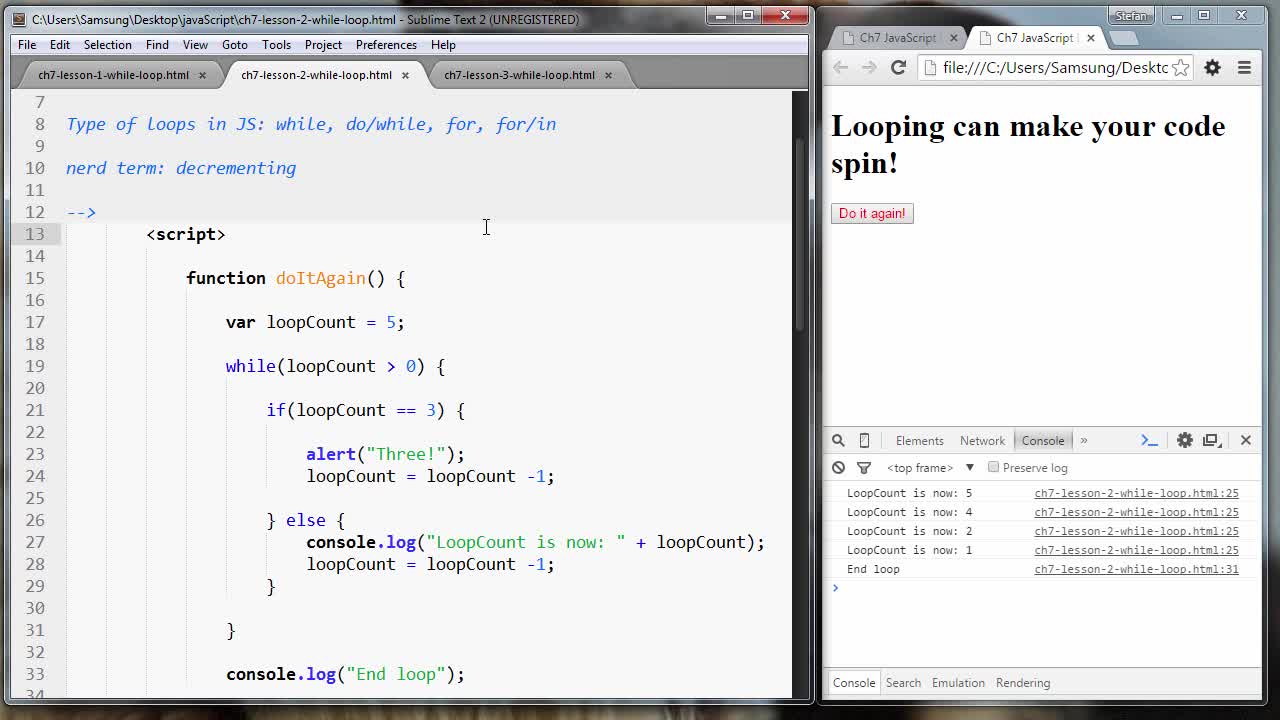Image resolution: width=1280 pixels, height=720 pixels.
Task: Click line number 21 in the gutter
Action: (35, 410)
